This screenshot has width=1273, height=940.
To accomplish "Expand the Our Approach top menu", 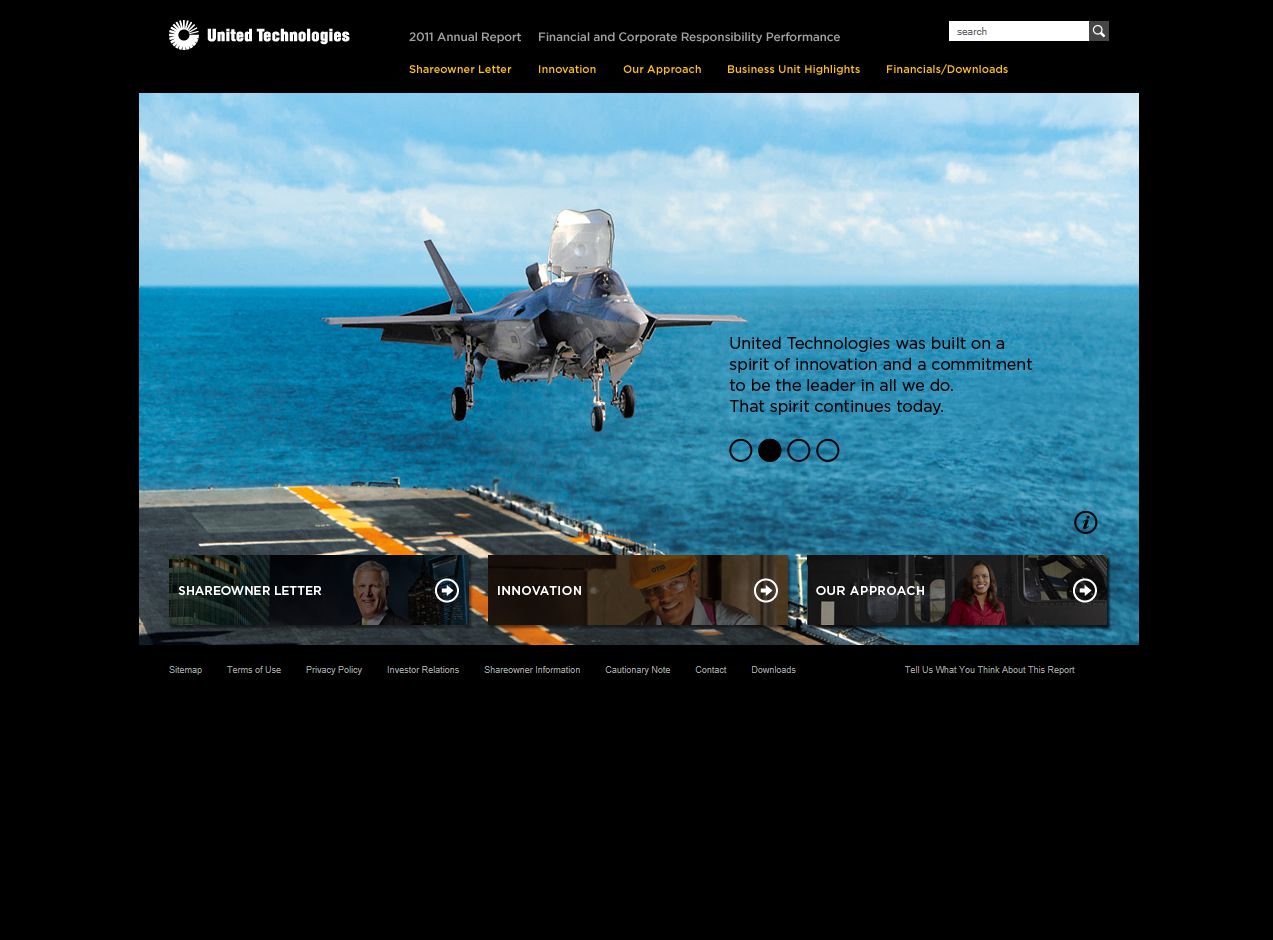I will [x=662, y=70].
